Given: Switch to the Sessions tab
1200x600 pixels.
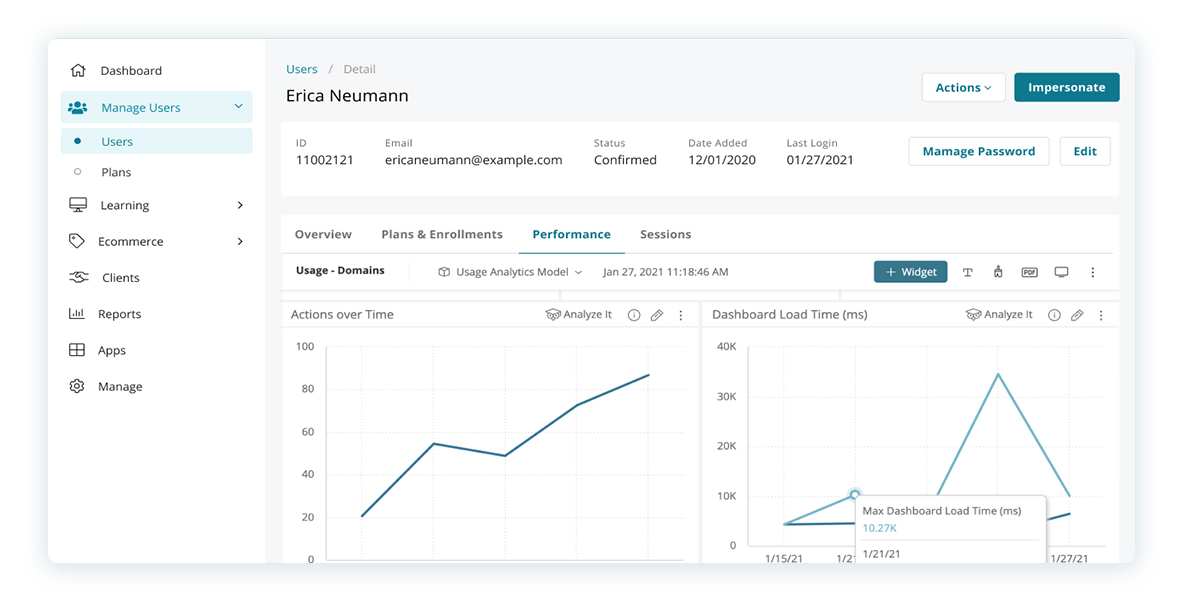Looking at the screenshot, I should pos(666,234).
